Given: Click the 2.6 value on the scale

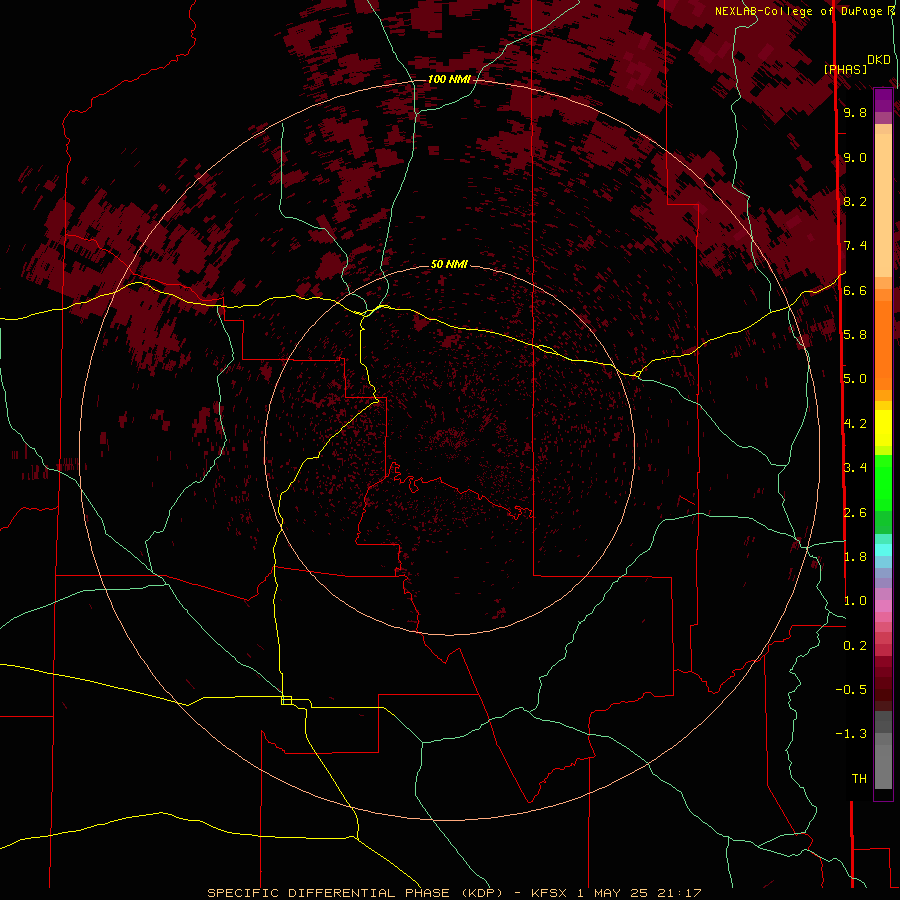Looking at the screenshot, I should click(x=855, y=513).
